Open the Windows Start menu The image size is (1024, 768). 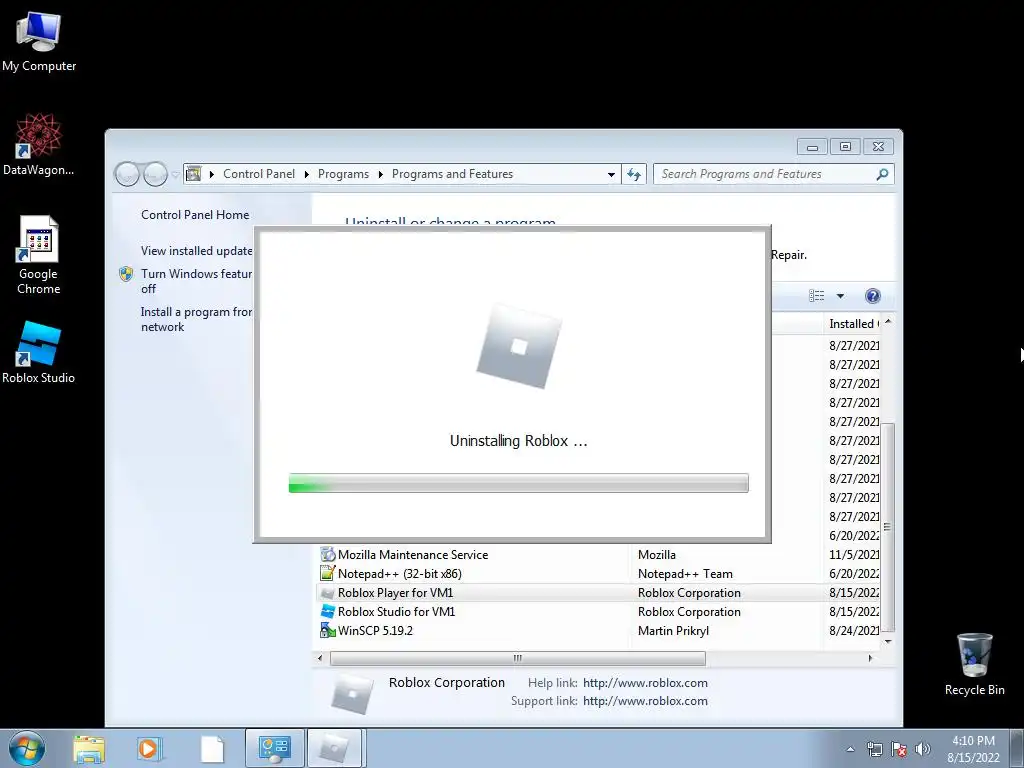tap(27, 748)
